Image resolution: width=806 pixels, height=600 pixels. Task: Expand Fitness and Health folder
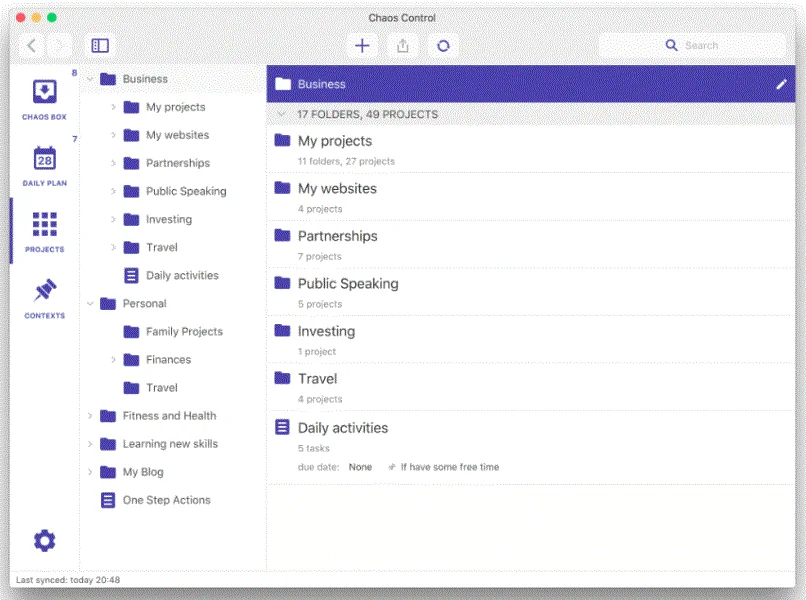pos(90,415)
